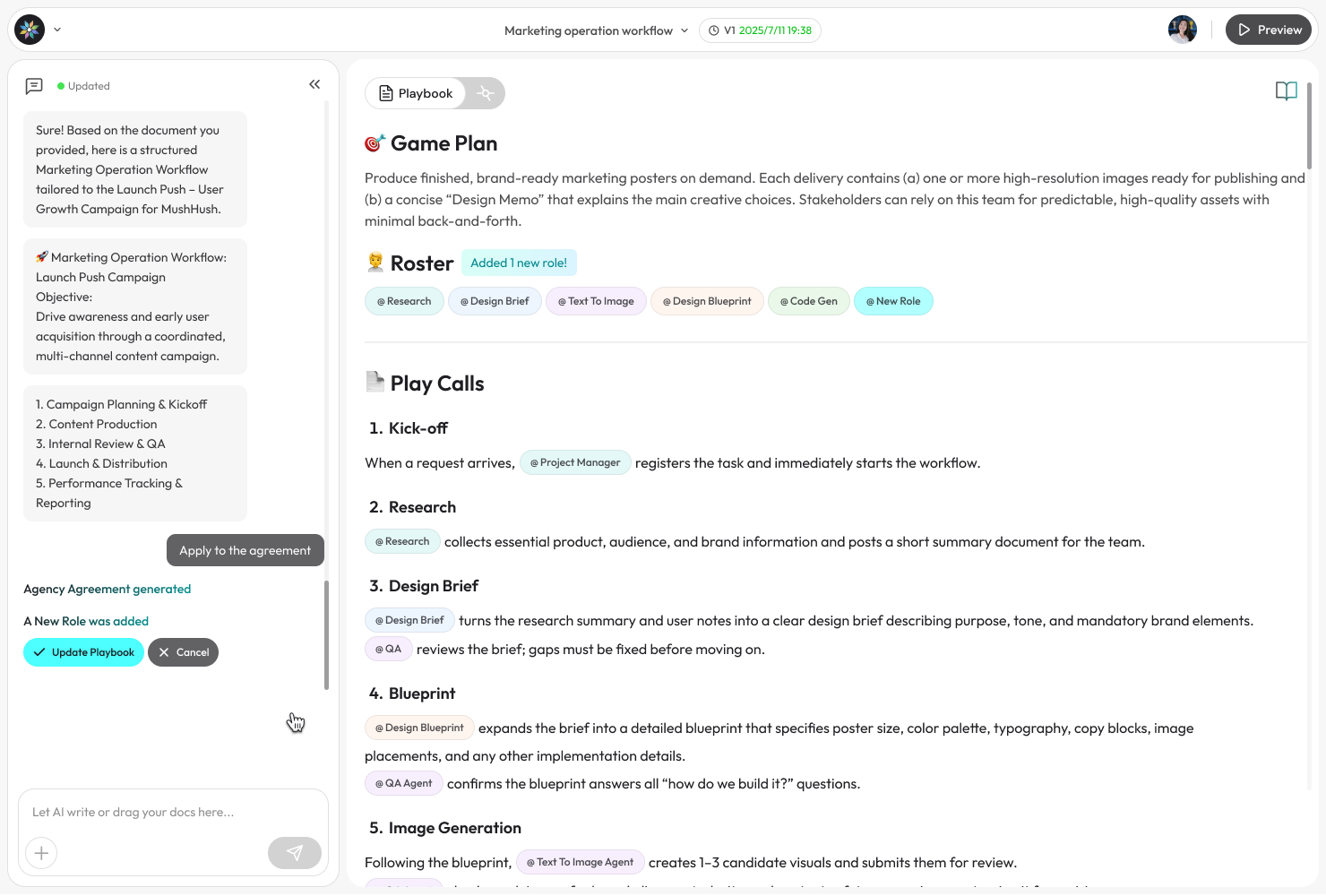Image resolution: width=1326 pixels, height=896 pixels.
Task: Switch to the workflow graph view
Action: click(486, 93)
